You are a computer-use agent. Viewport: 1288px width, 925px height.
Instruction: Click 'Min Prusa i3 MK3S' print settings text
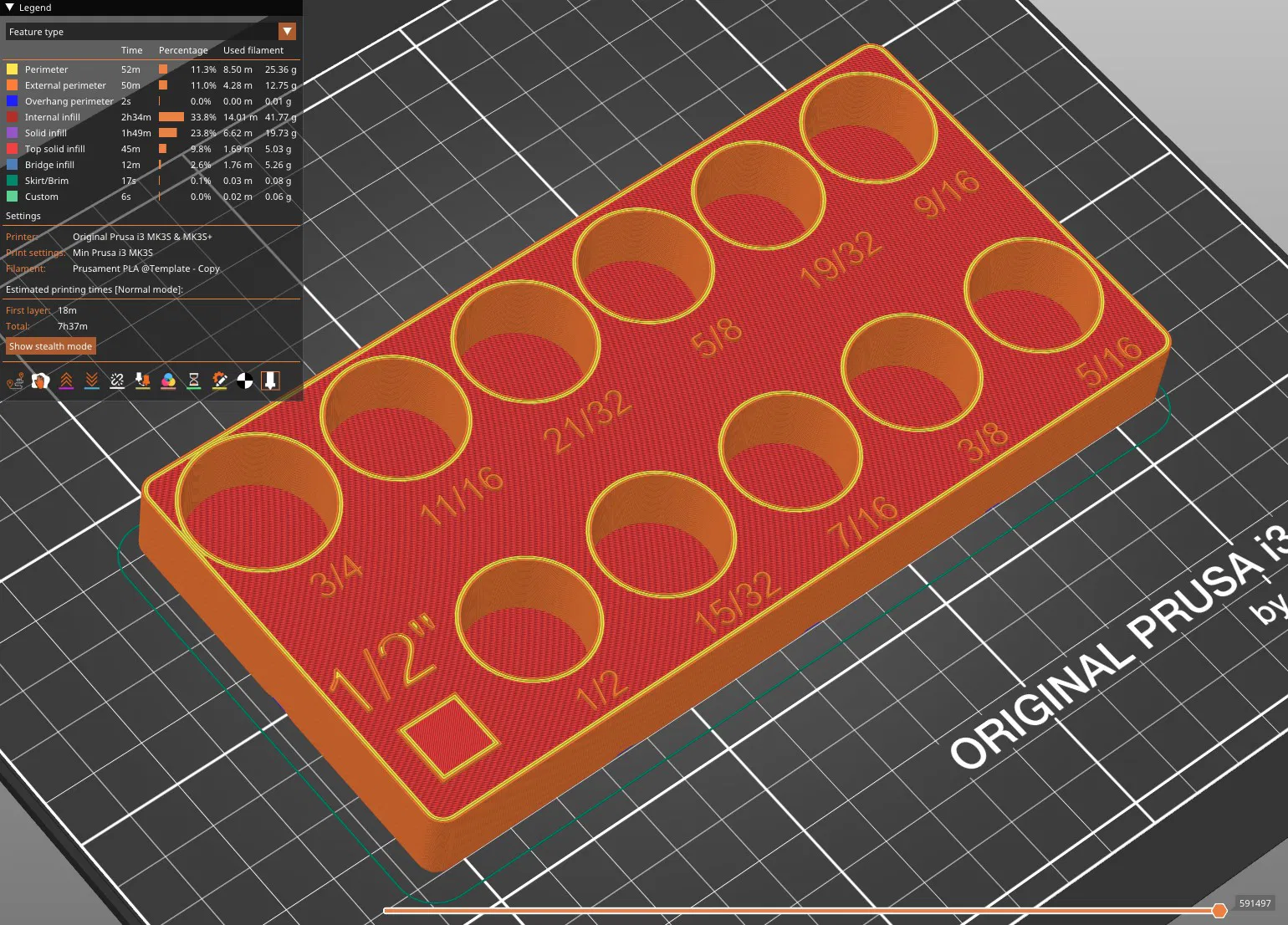tap(113, 253)
